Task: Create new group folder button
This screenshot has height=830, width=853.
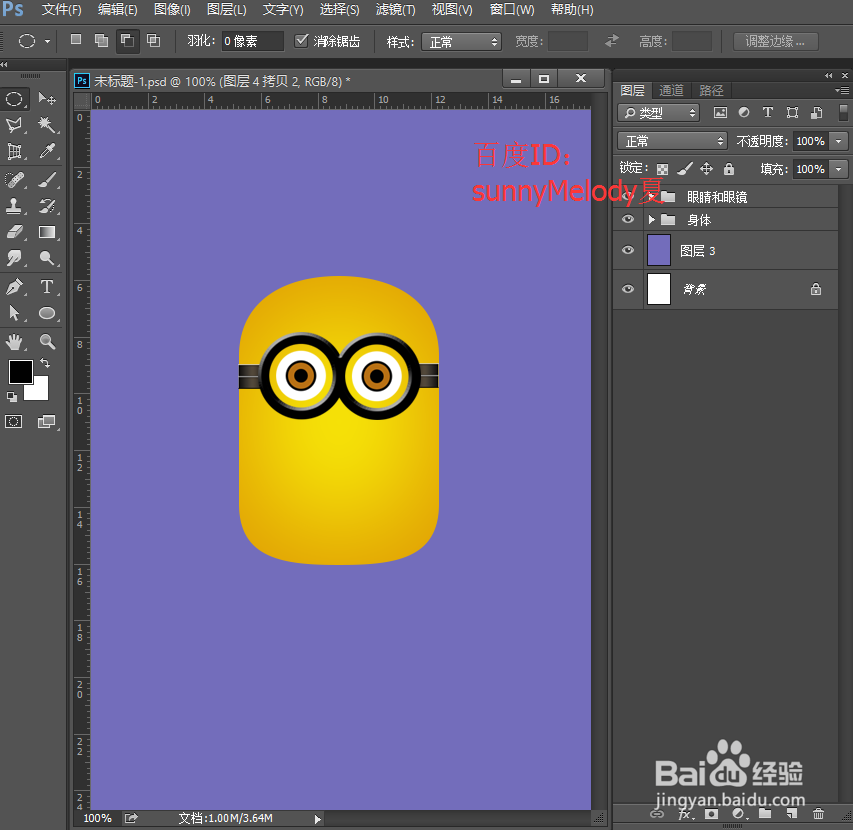Action: click(765, 814)
